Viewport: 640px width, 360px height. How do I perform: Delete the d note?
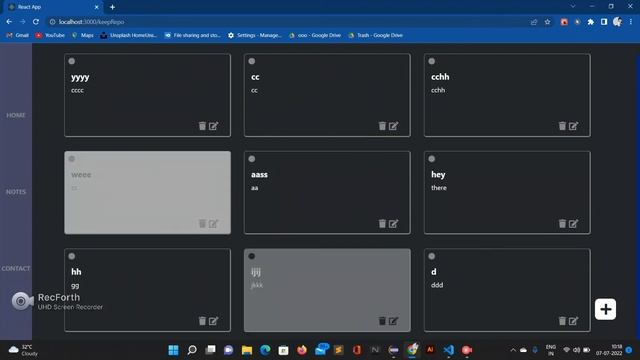point(562,321)
